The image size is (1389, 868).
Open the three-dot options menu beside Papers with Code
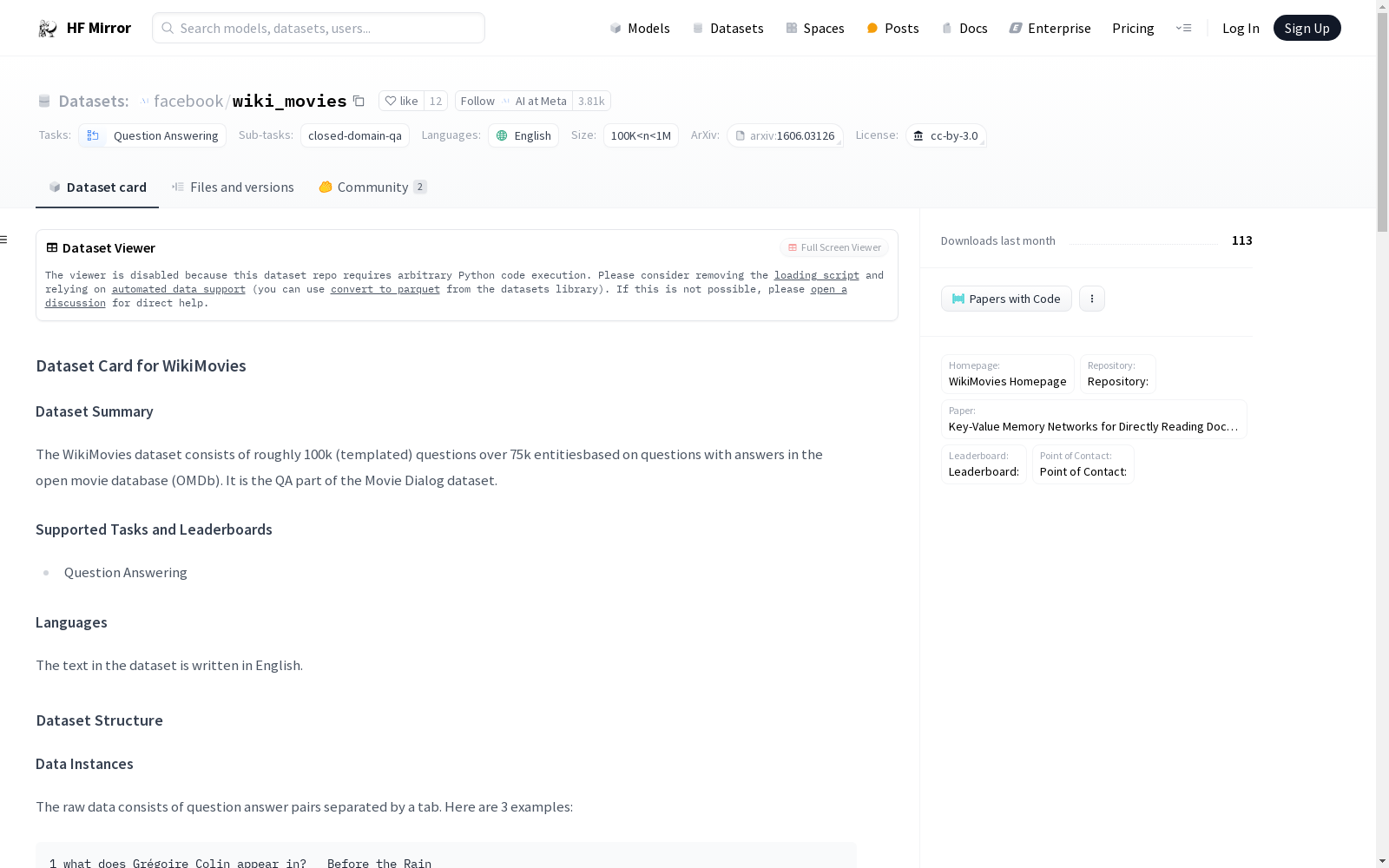pos(1092,299)
